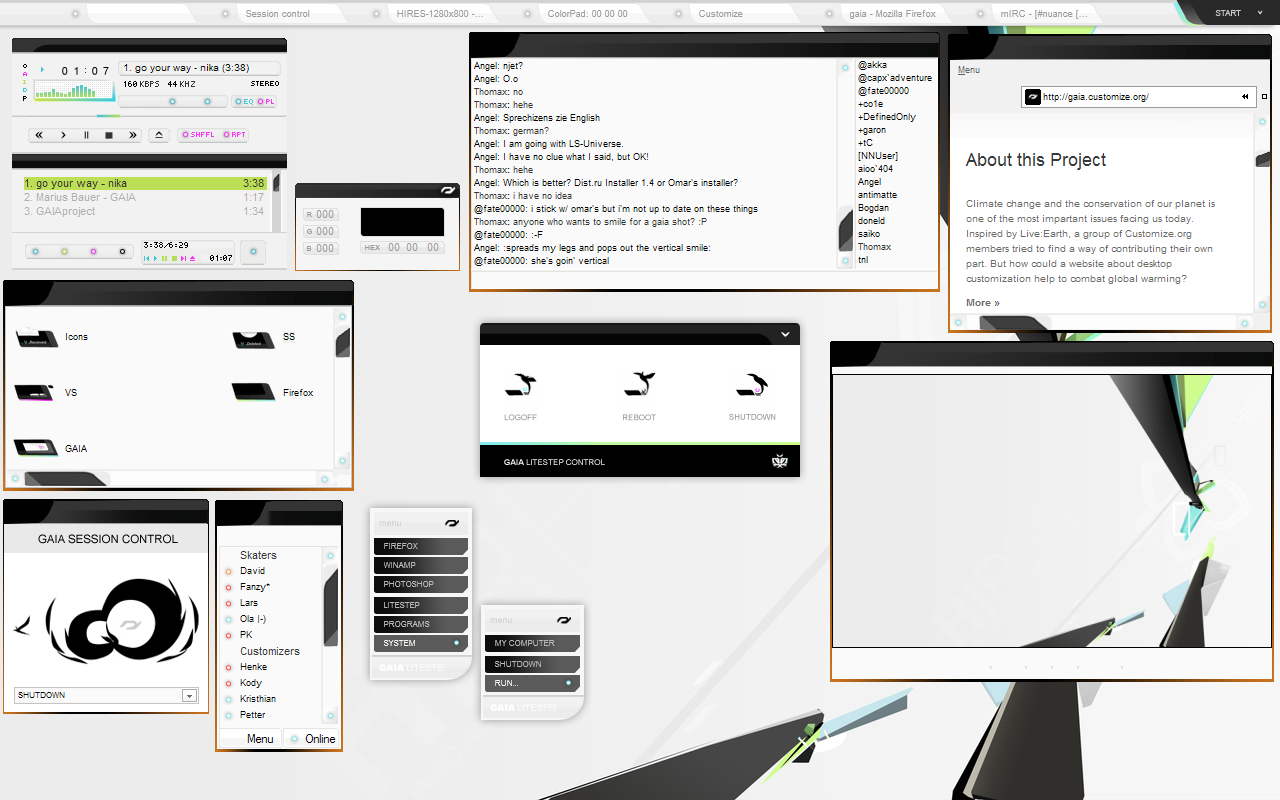This screenshot has width=1280, height=800.
Task: Pause Winamp playback
Action: 86,135
